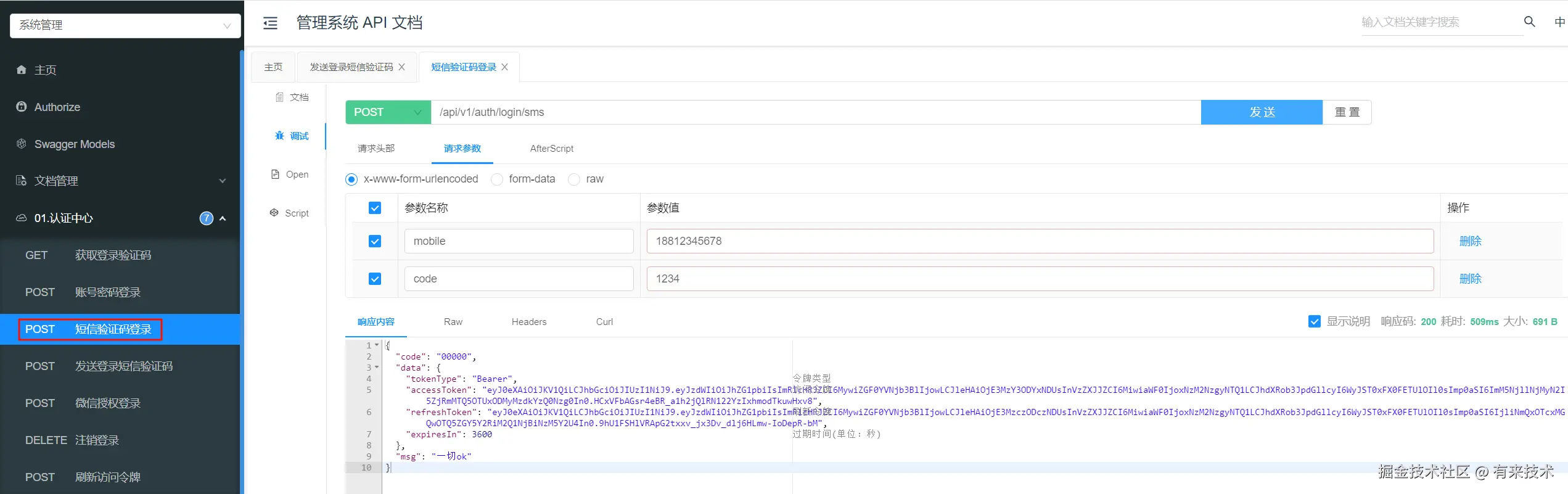Click the Script icon
Screen dimensions: 1568x494
click(x=274, y=213)
